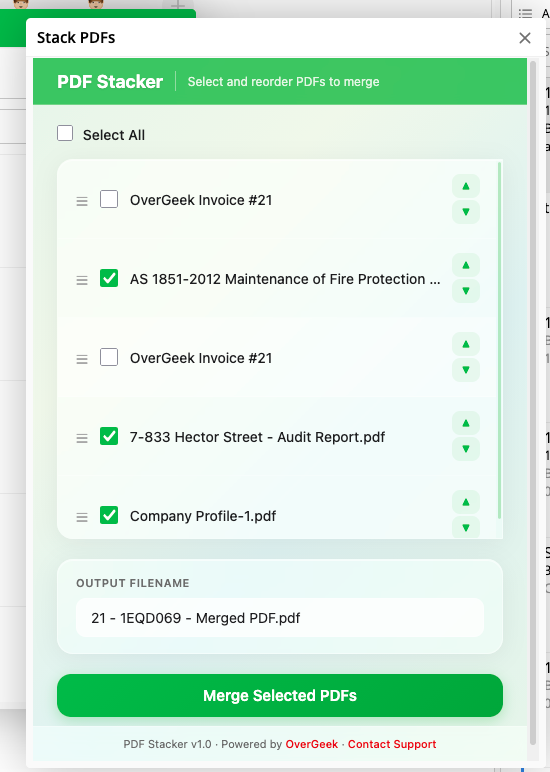This screenshot has width=550, height=772.
Task: Select the 'Company Profile-1.pdf' filename text
Action: pyautogui.click(x=203, y=516)
